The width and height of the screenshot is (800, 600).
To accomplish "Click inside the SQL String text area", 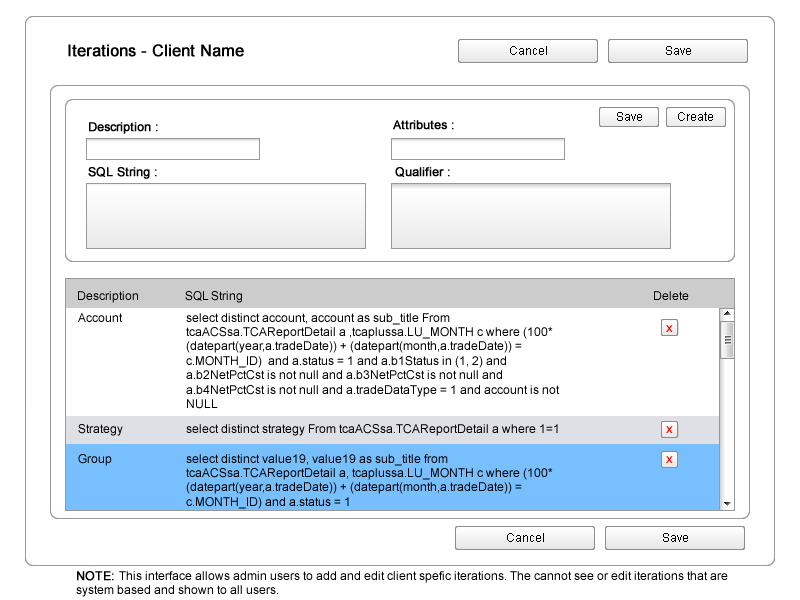I will pos(226,215).
